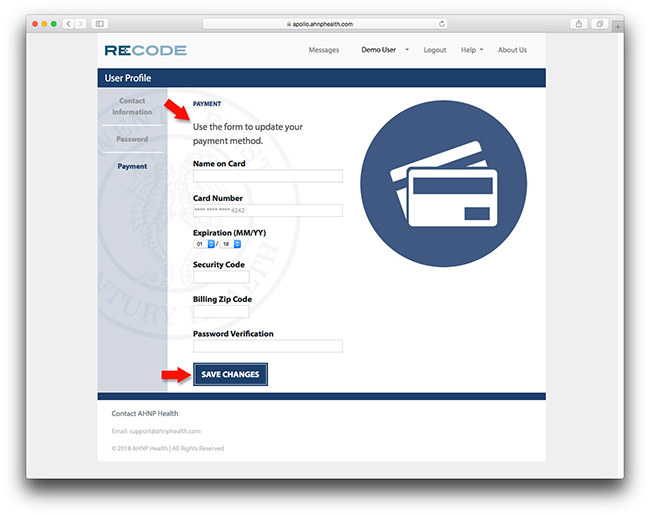The image size is (650, 516).
Task: Click the Name on Card field
Action: (x=267, y=176)
